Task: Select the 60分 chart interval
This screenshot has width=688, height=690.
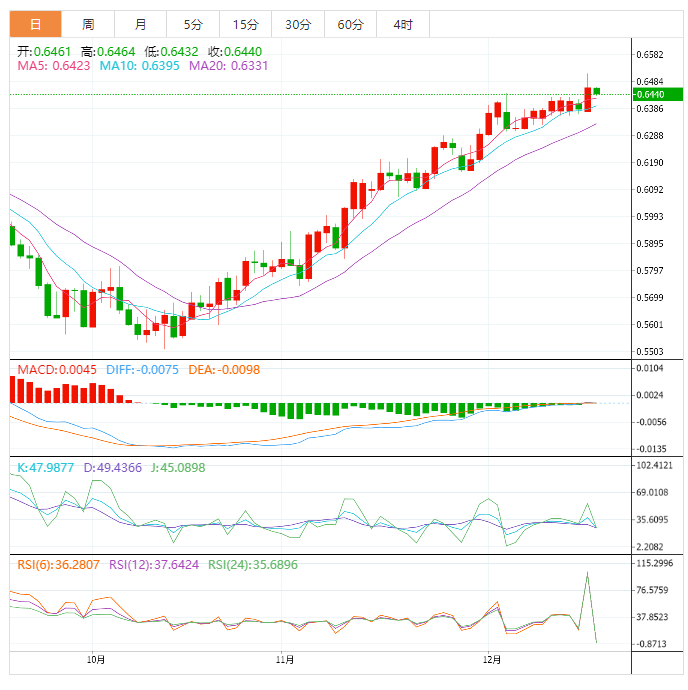Action: click(350, 24)
